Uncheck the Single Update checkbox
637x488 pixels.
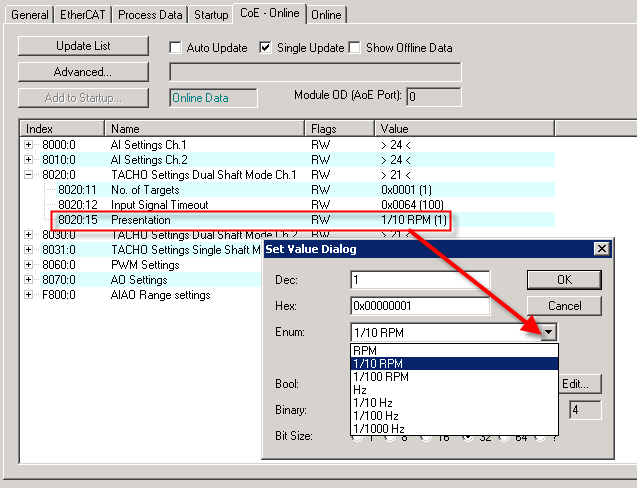265,48
